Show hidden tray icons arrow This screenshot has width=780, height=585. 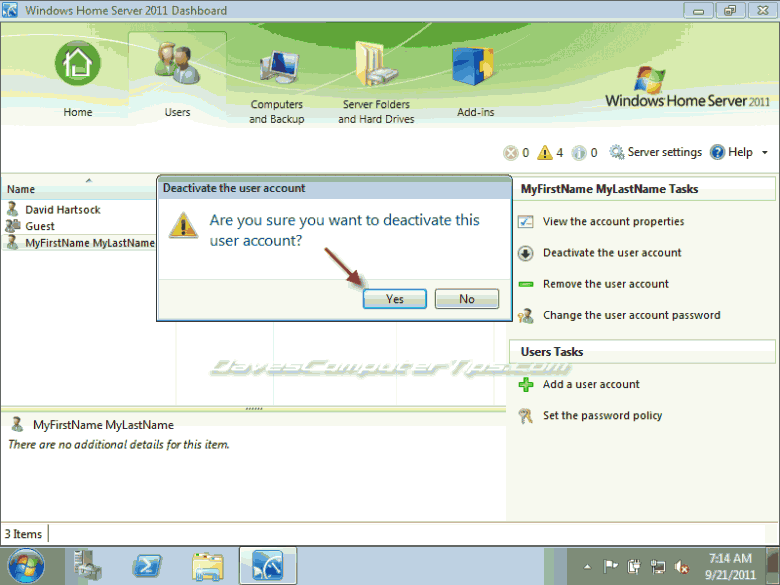point(587,567)
